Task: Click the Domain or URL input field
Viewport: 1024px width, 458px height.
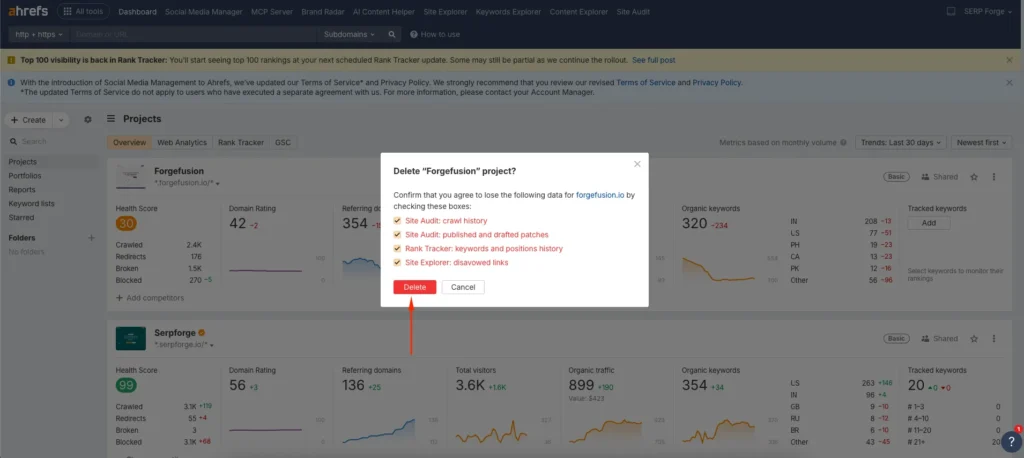Action: tap(194, 34)
